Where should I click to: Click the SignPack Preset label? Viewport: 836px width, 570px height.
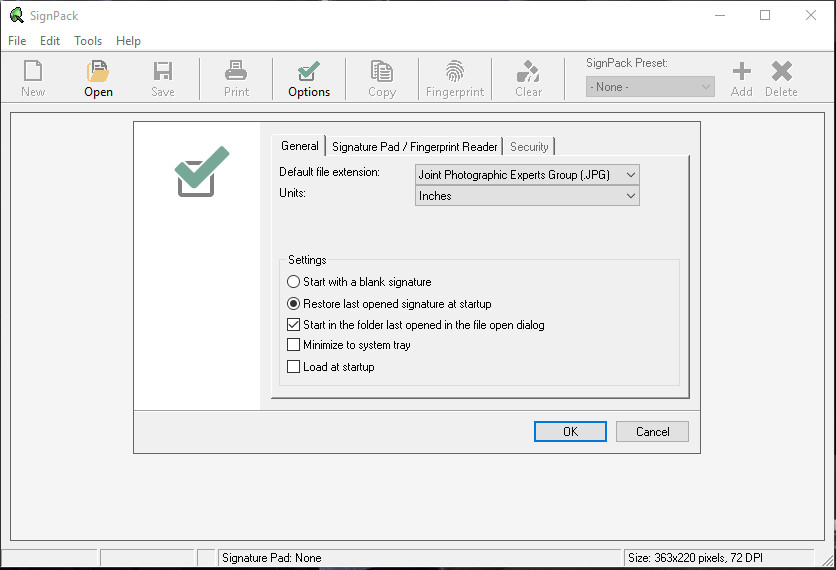(626, 63)
